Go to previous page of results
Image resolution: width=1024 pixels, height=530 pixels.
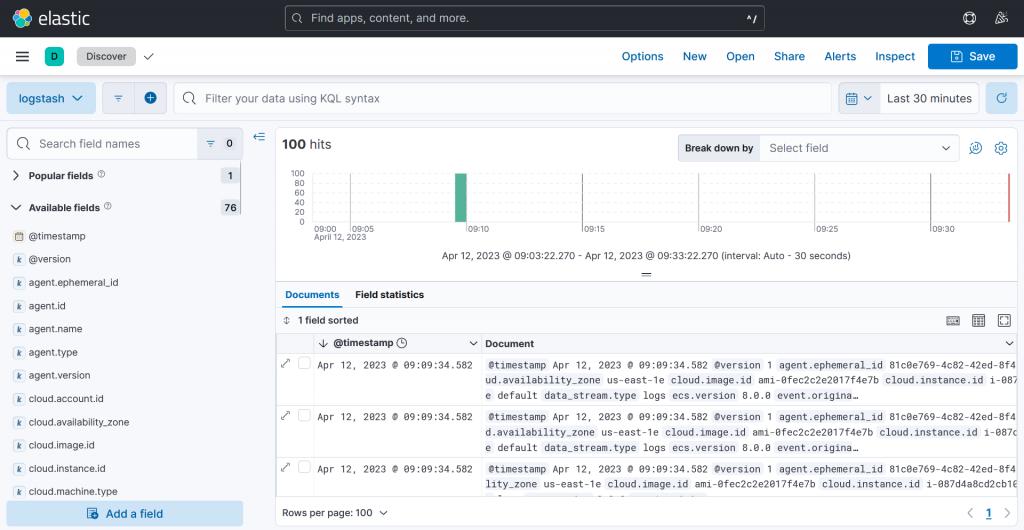pos(970,512)
